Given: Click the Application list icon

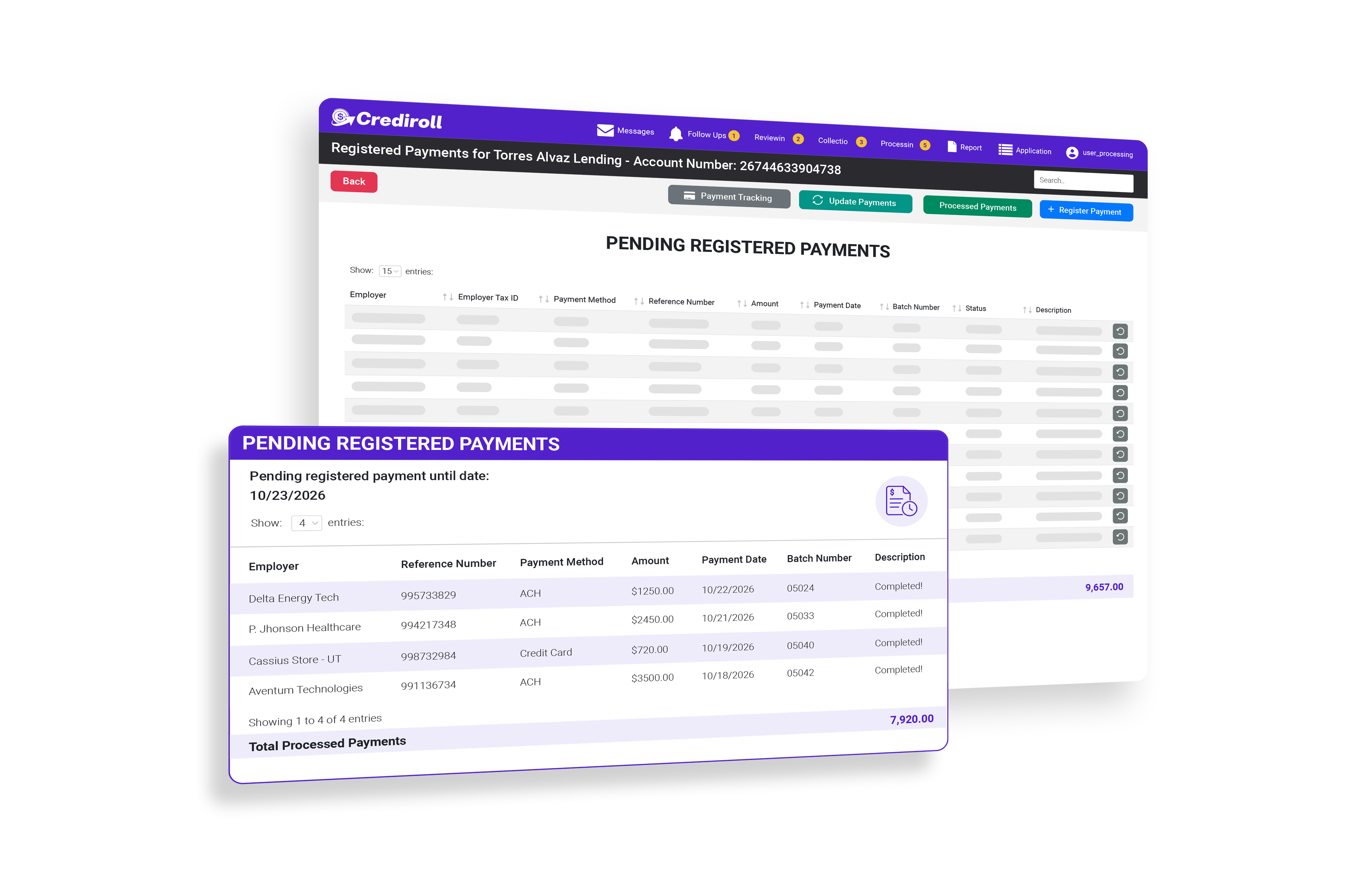Looking at the screenshot, I should 1005,149.
